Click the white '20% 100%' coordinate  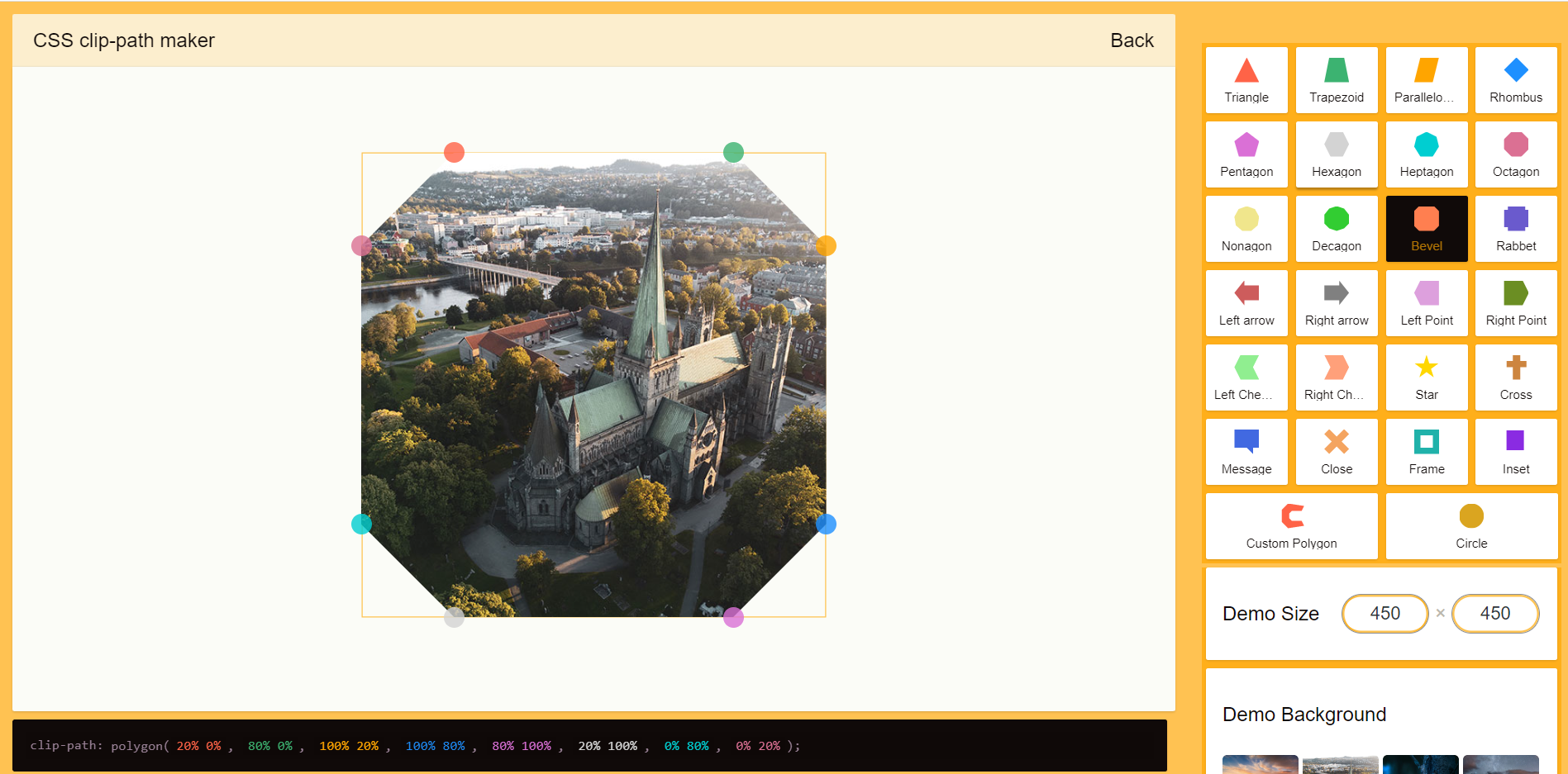pyautogui.click(x=608, y=746)
